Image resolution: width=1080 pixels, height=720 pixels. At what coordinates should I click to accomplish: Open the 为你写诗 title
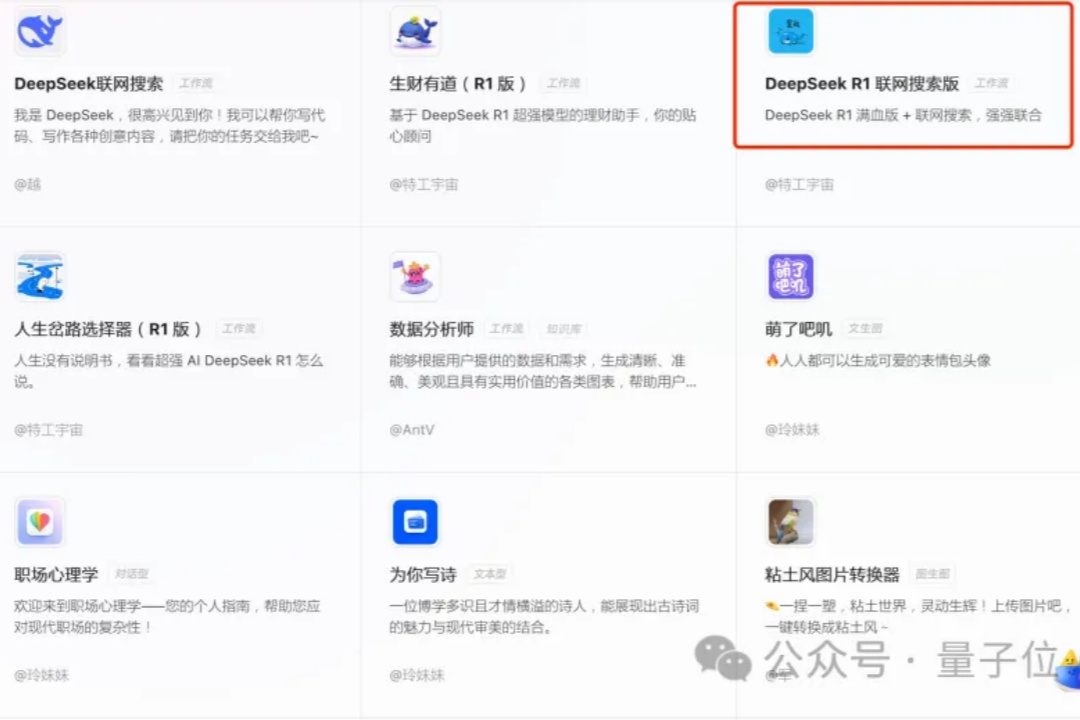tap(423, 574)
